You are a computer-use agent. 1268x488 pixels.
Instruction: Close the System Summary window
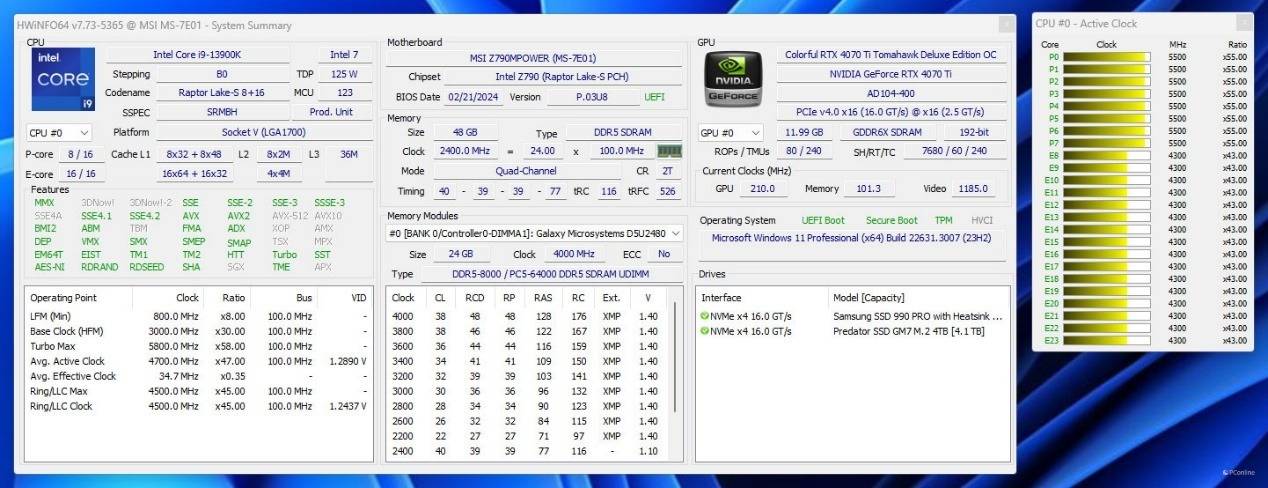(1005, 24)
